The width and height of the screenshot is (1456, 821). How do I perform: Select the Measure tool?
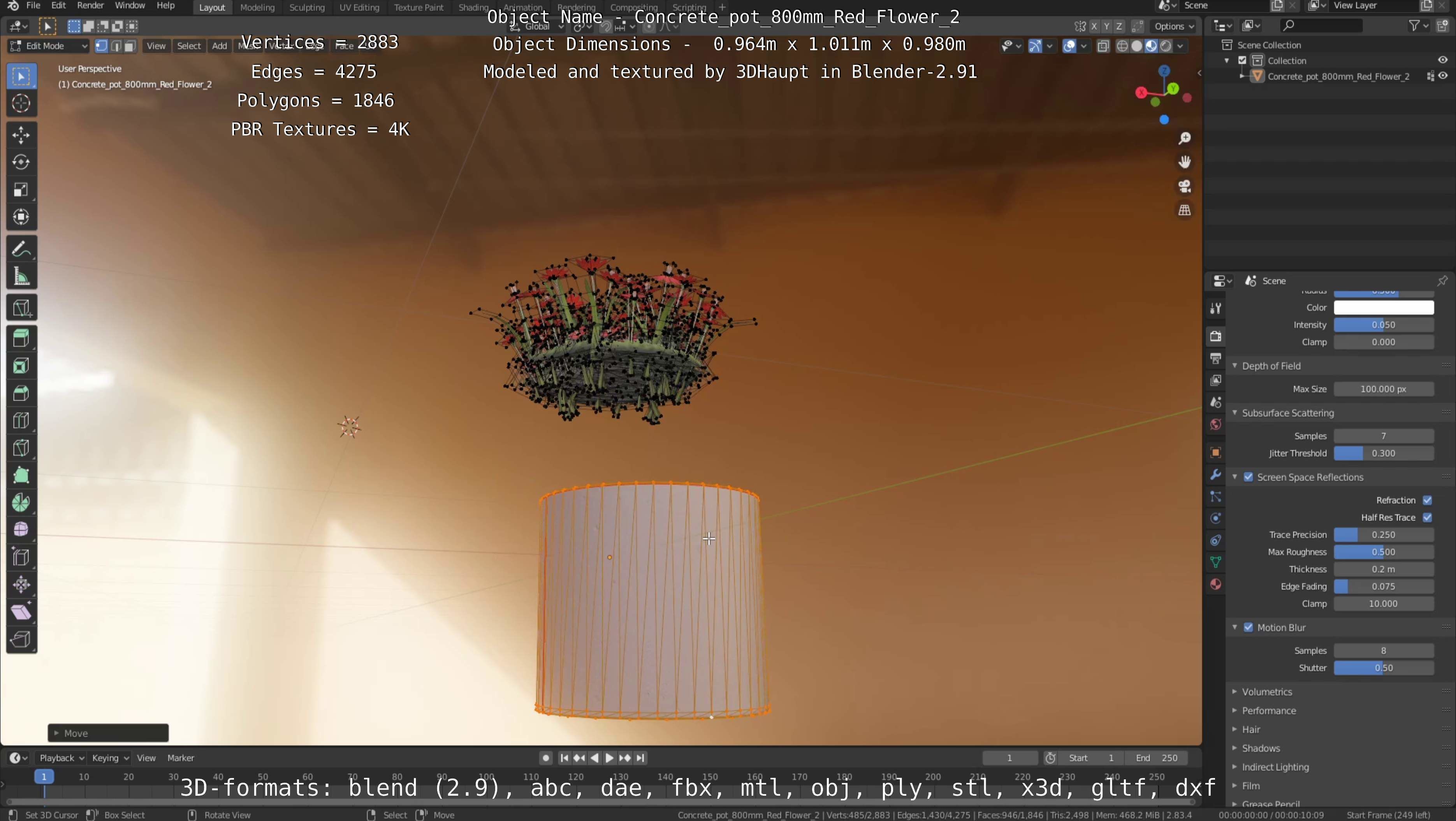tap(21, 276)
